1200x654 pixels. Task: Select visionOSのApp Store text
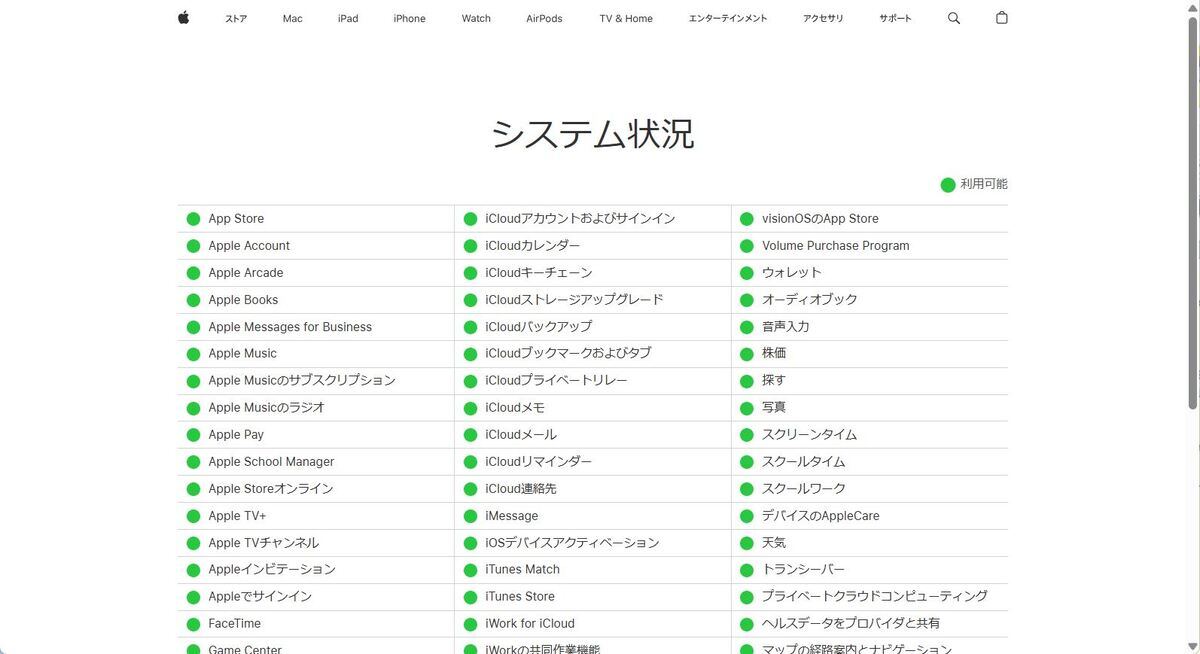(x=820, y=219)
